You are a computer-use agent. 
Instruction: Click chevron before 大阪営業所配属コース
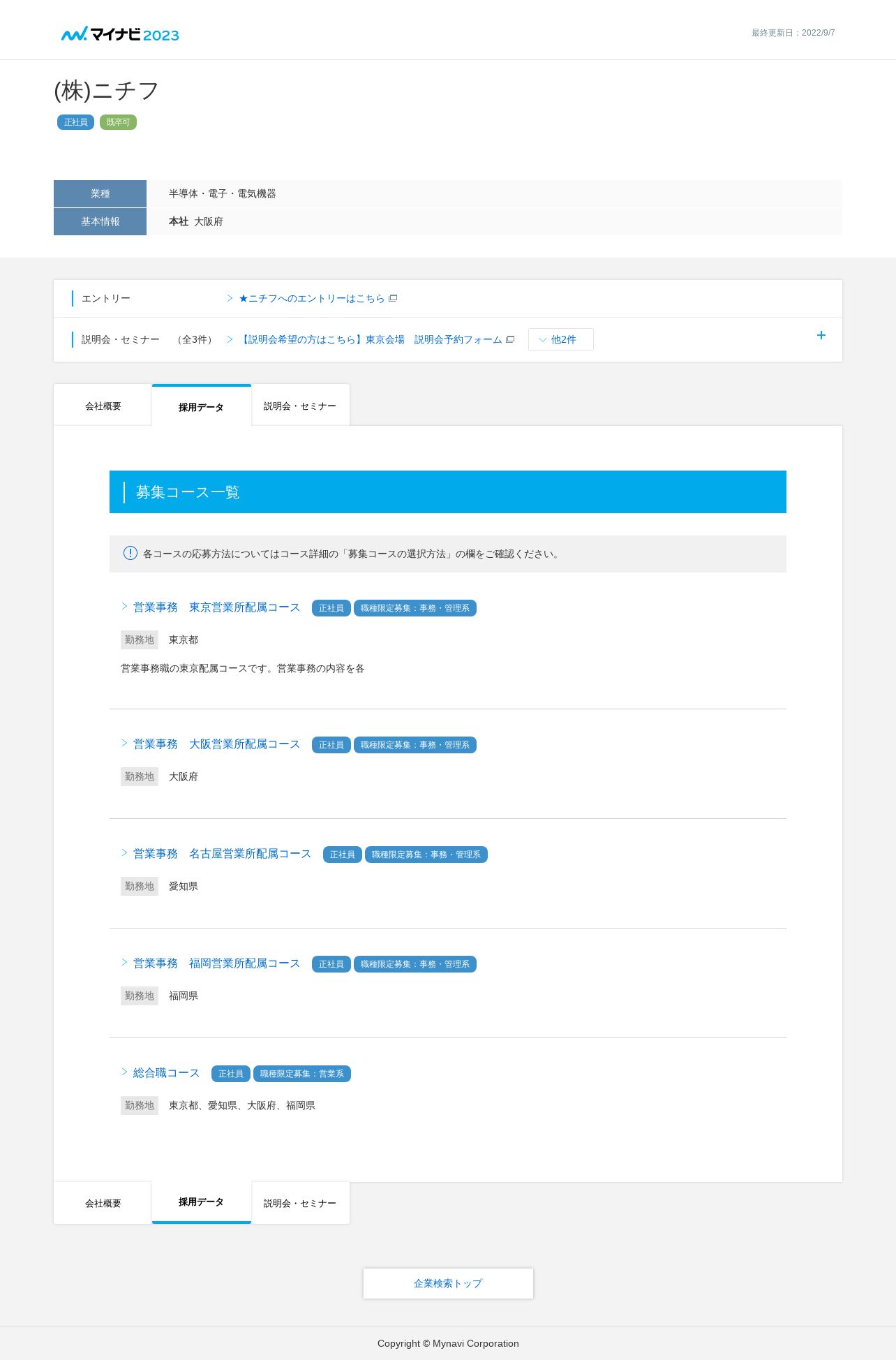(x=124, y=743)
